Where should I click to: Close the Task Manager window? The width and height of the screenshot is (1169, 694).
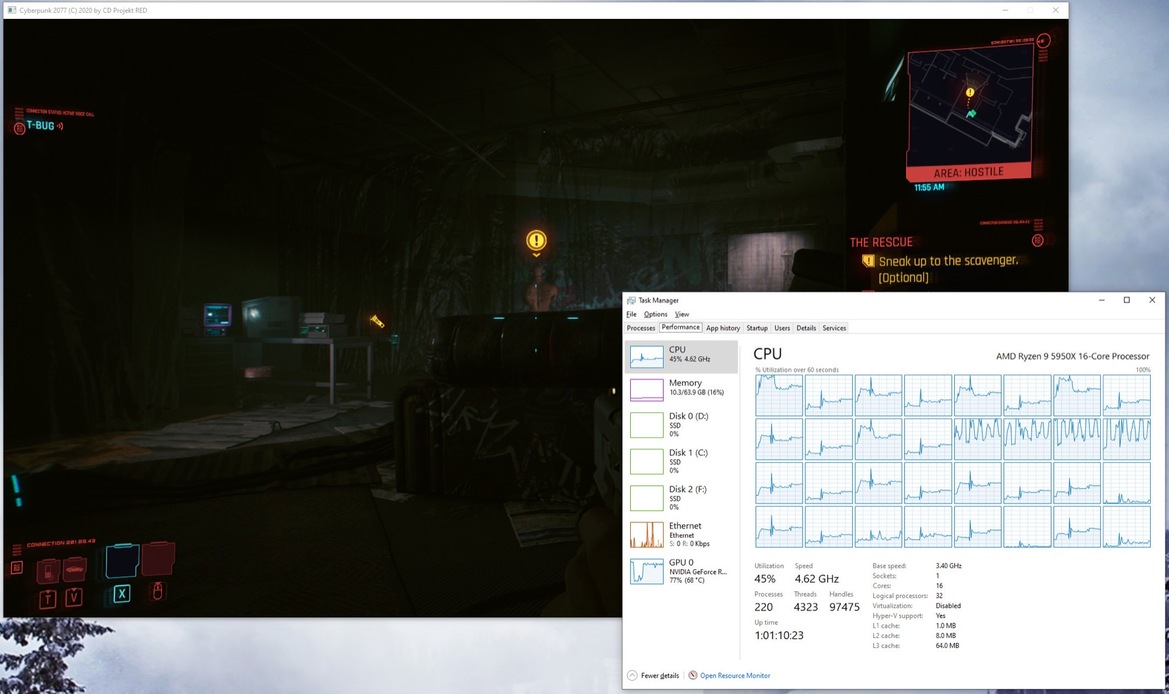click(x=1152, y=300)
